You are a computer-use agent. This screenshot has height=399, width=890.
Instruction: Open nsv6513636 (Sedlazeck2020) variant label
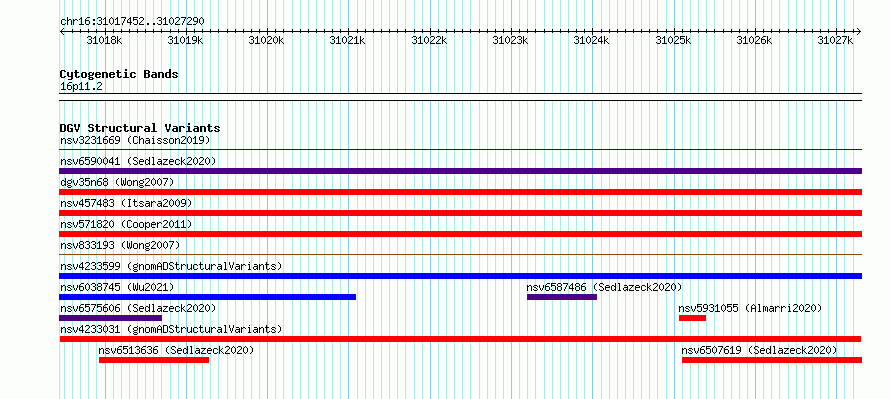[176, 350]
